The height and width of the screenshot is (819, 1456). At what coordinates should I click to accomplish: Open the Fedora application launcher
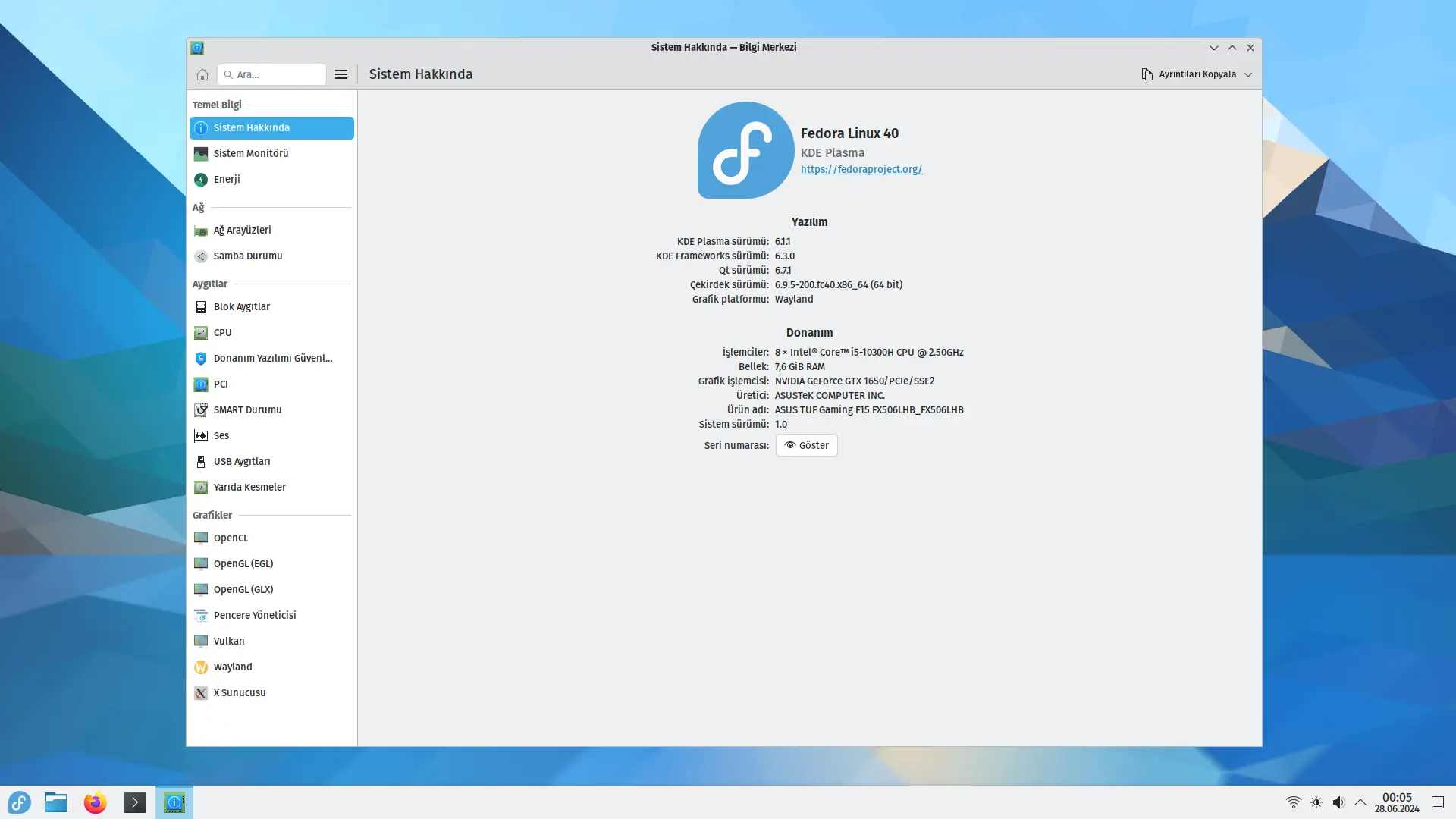coord(20,802)
